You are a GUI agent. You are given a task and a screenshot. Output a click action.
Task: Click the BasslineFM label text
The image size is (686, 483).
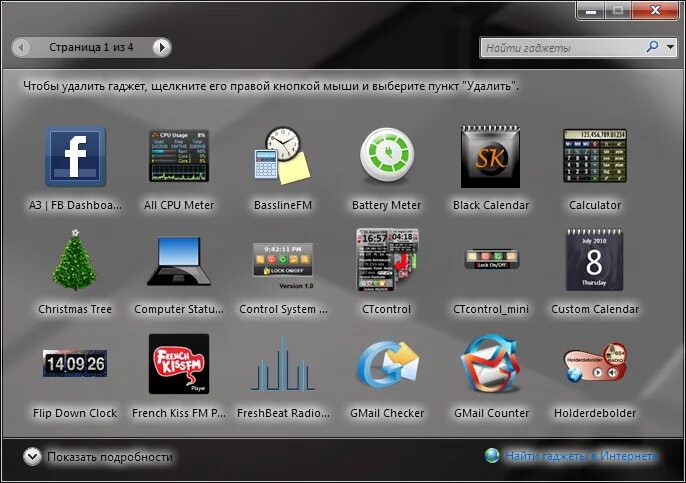pyautogui.click(x=283, y=205)
